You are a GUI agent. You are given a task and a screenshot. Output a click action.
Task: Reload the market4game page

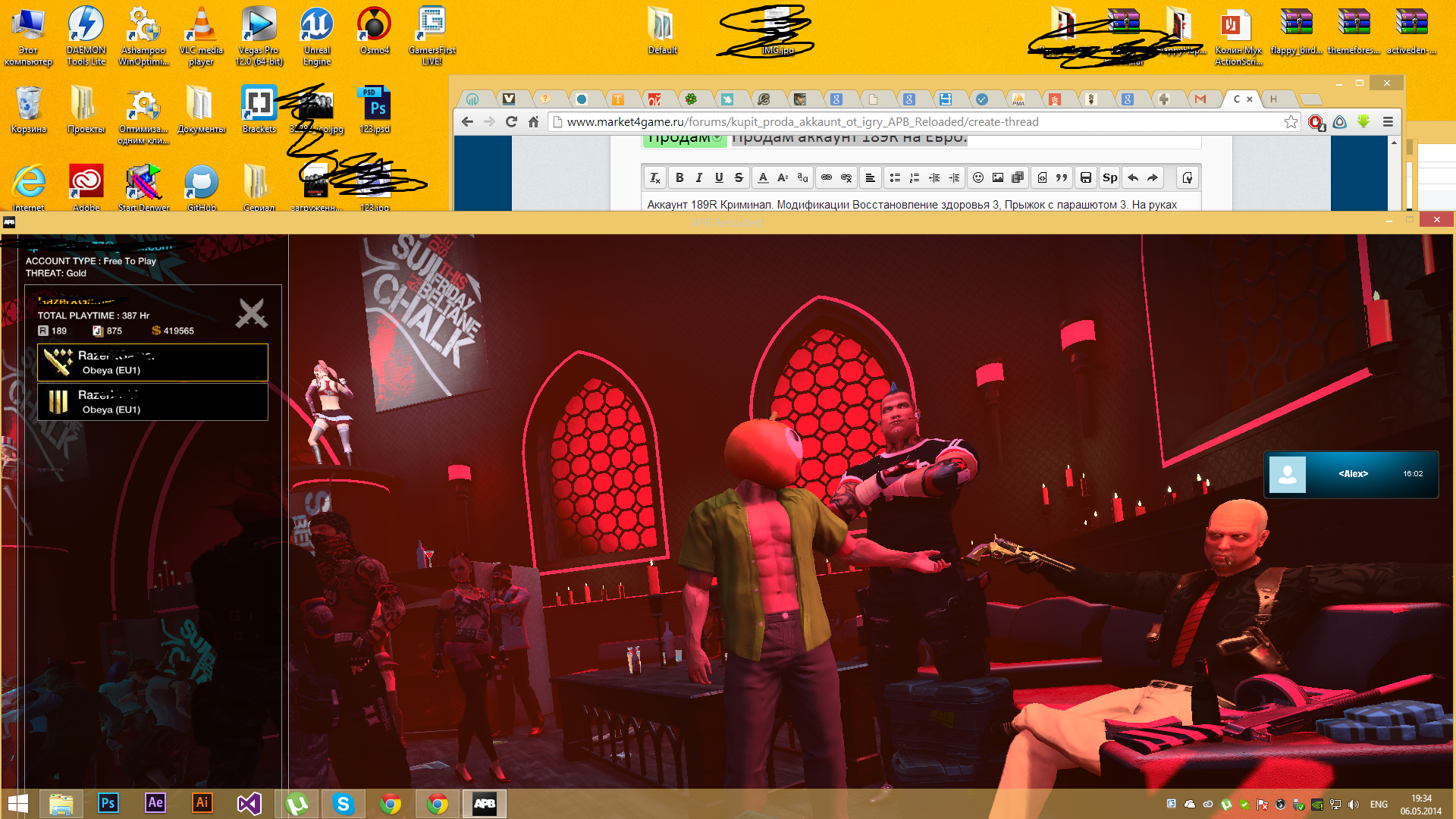(x=511, y=121)
